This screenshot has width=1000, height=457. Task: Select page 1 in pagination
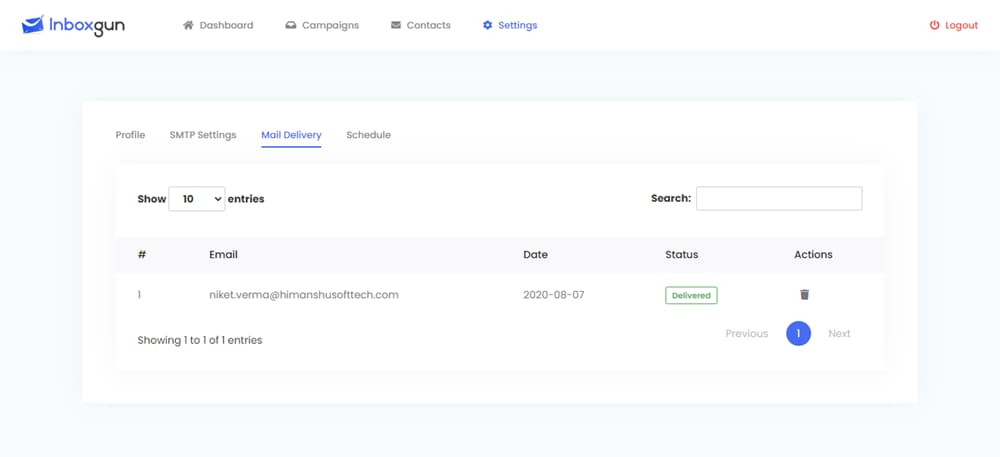(798, 333)
